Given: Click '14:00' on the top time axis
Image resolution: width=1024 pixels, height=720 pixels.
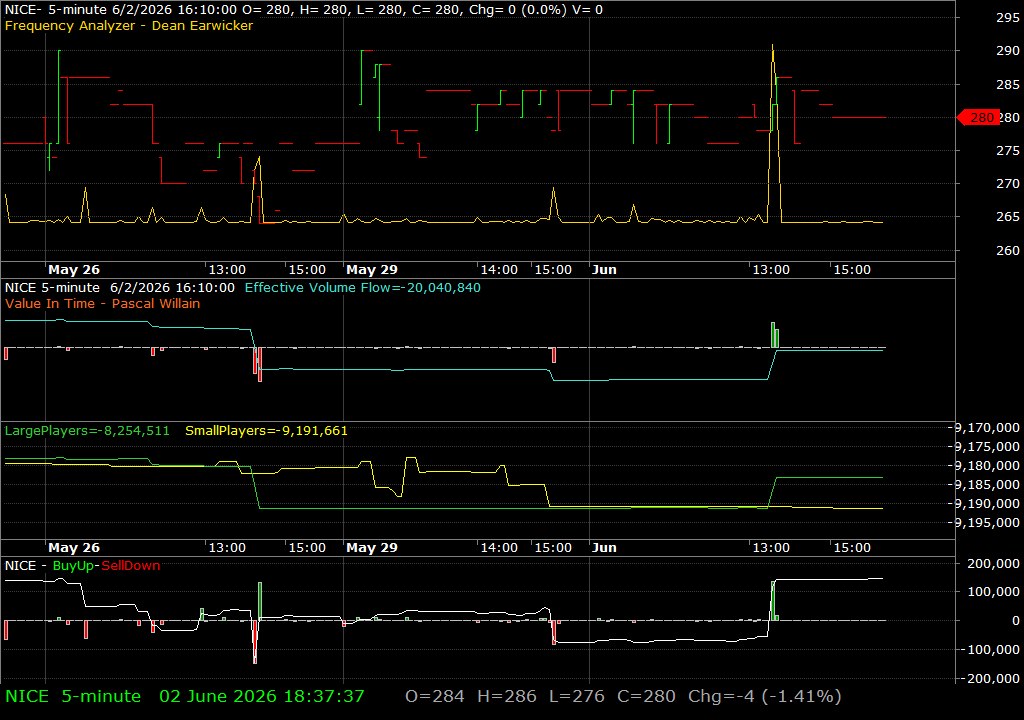Looking at the screenshot, I should click(x=499, y=269).
